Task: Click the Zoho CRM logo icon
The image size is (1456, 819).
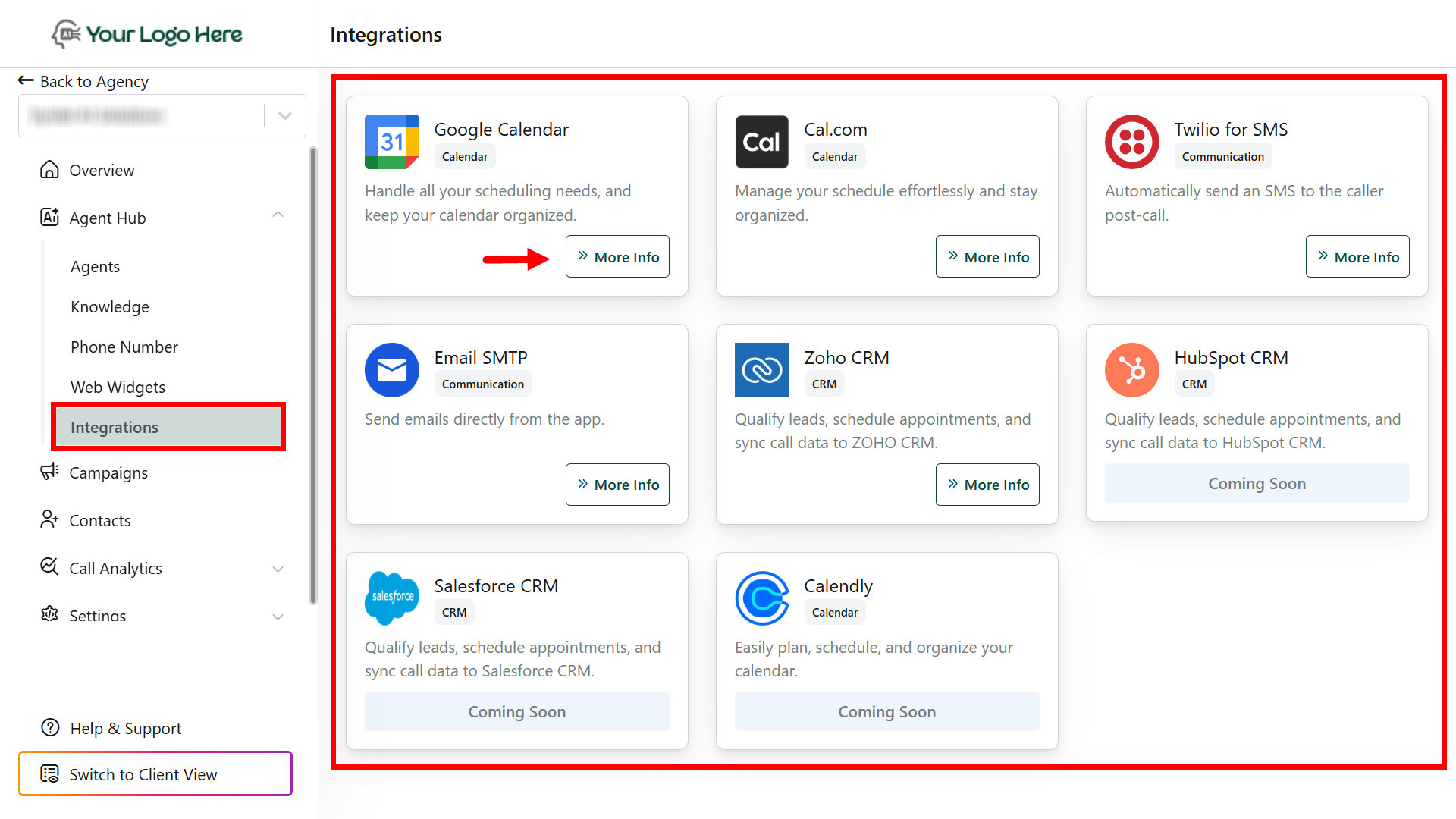Action: 761,370
